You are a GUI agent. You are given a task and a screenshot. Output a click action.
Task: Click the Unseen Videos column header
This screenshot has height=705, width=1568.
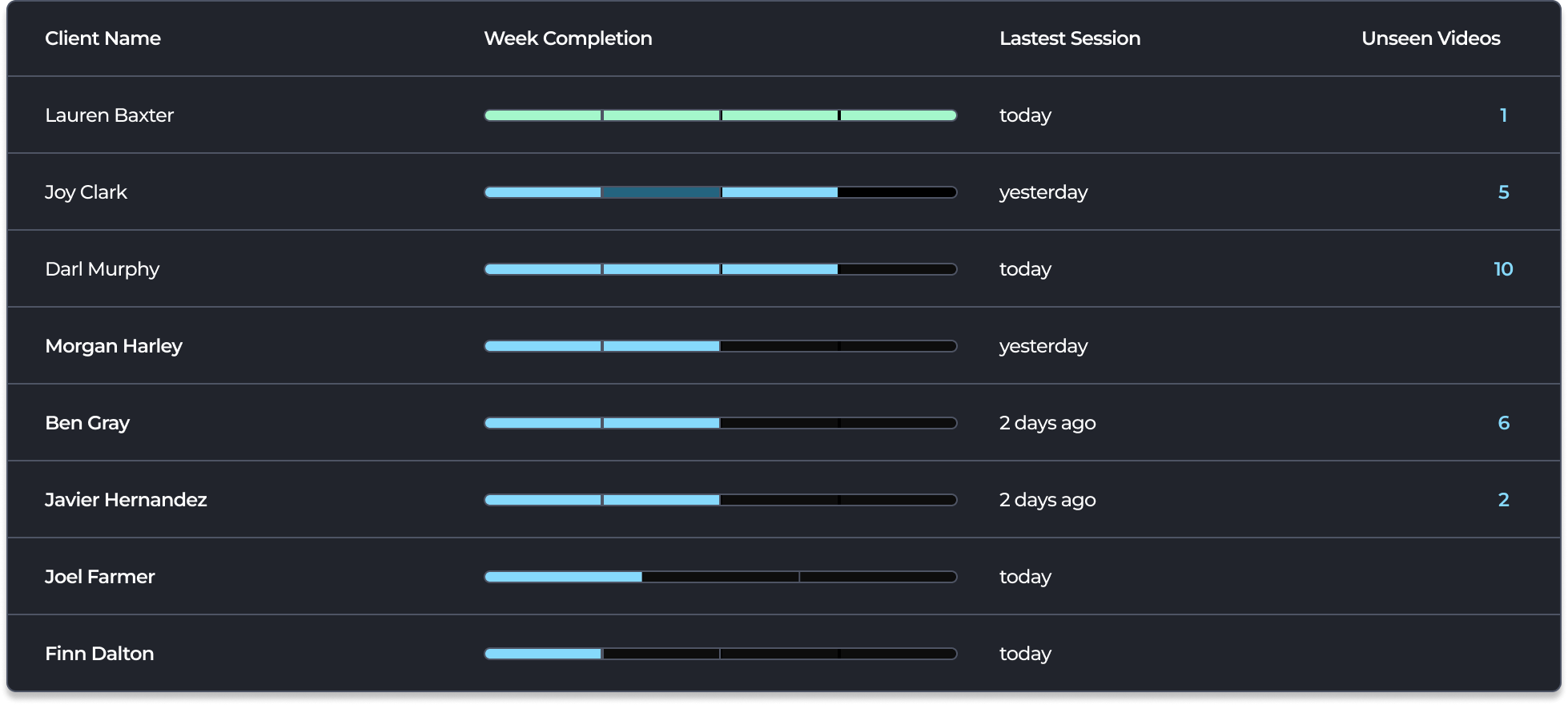pos(1430,38)
